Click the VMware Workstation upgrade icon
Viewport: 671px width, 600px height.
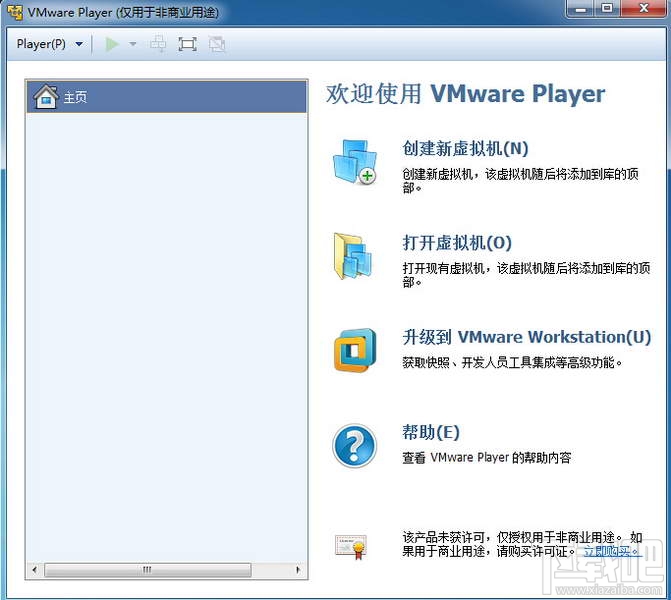click(355, 350)
